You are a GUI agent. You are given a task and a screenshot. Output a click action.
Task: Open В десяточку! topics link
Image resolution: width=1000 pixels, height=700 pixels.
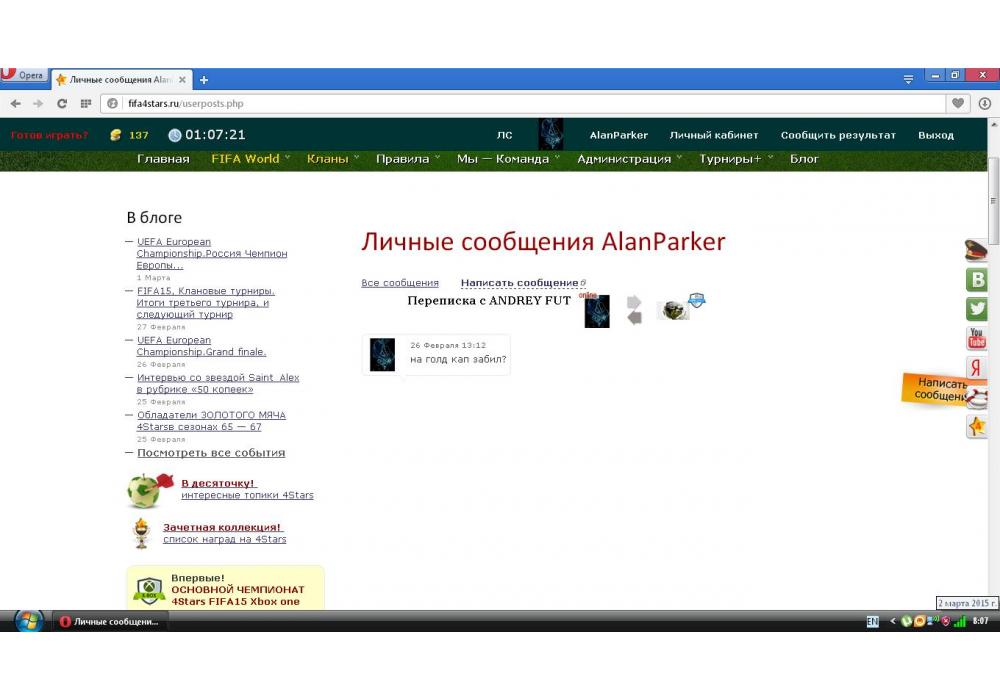(218, 483)
